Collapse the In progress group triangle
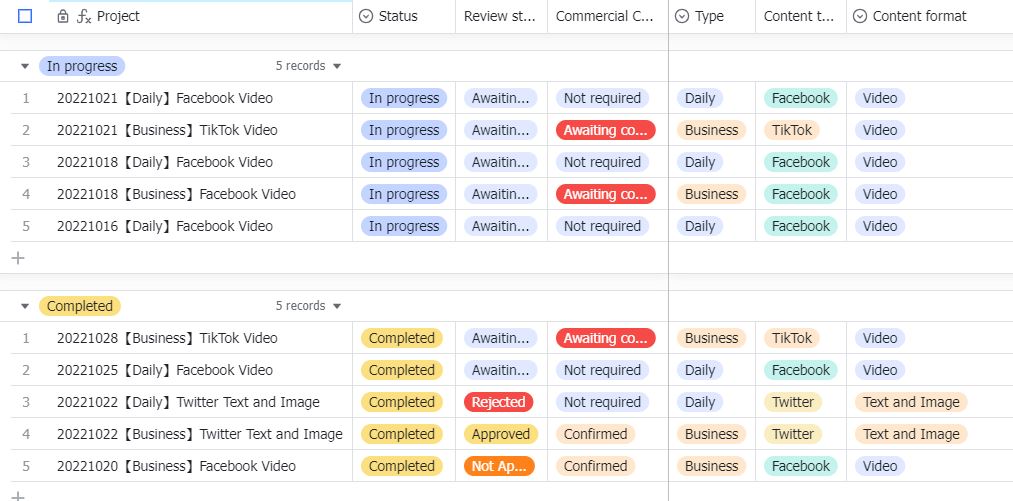This screenshot has height=501, width=1013. (25, 66)
